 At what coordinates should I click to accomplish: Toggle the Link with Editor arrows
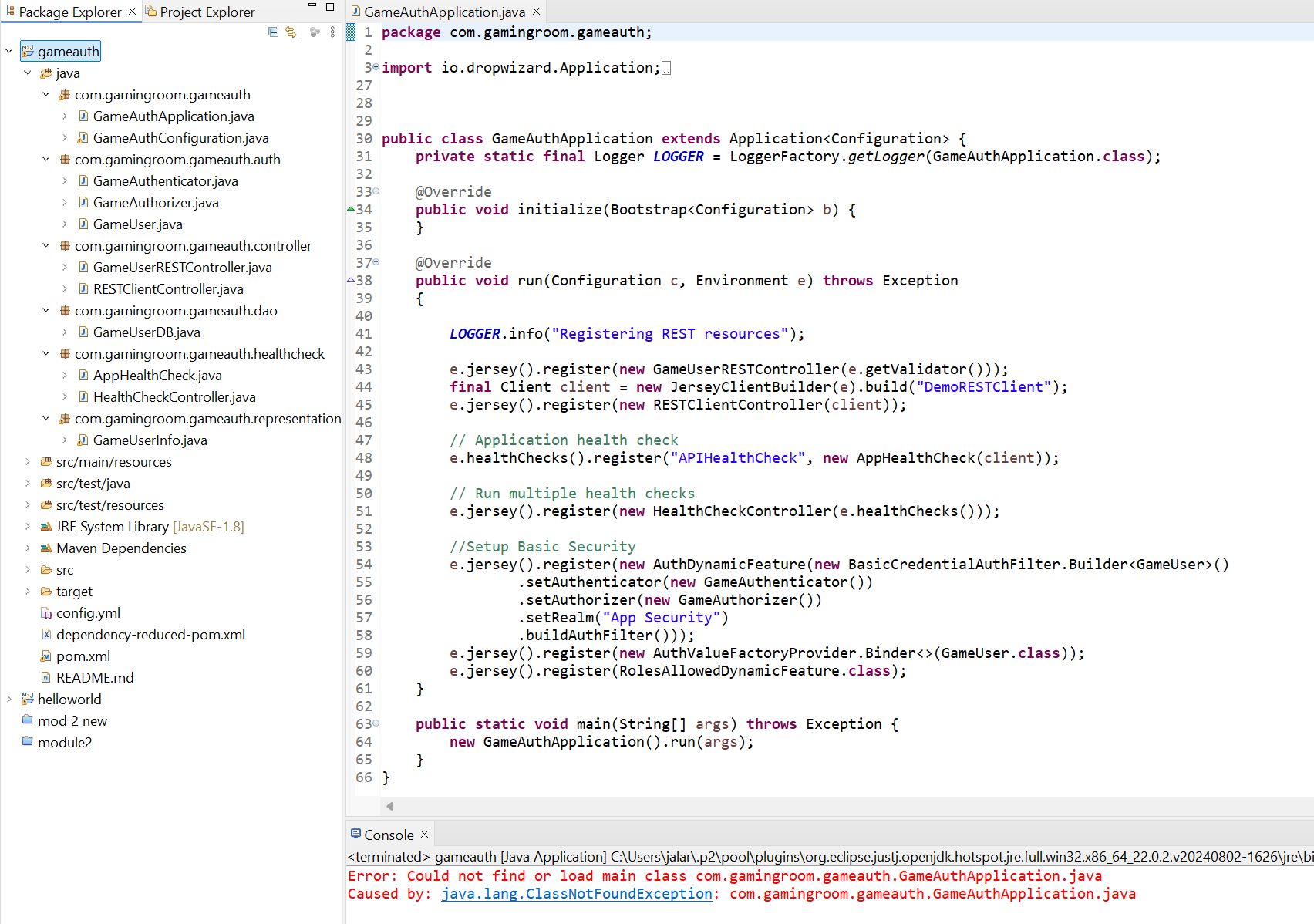(291, 32)
